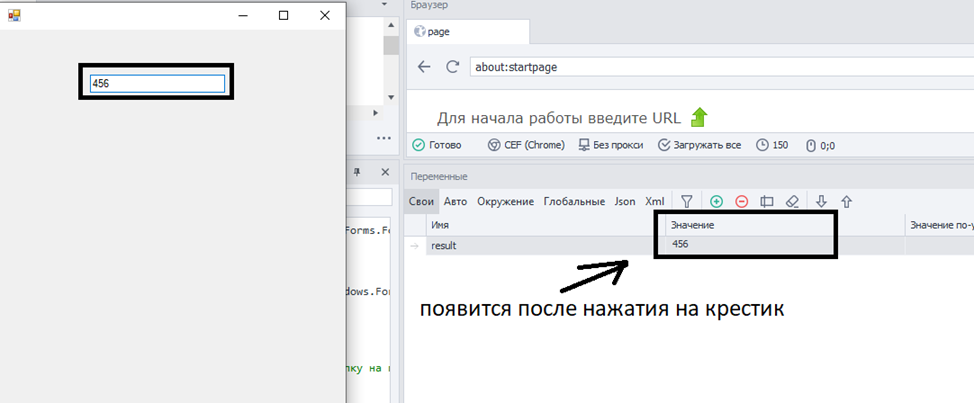
Task: Go back using the browser back arrow
Action: 424,67
